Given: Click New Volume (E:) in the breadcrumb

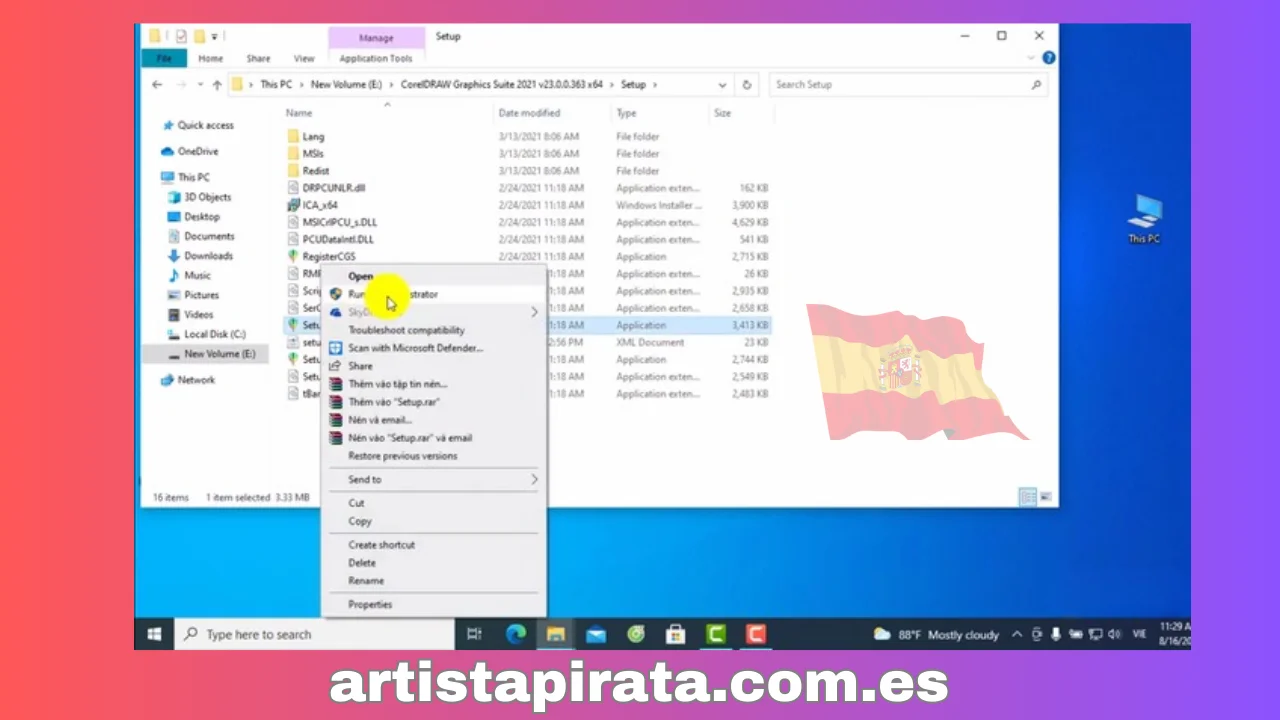Looking at the screenshot, I should click(346, 85).
